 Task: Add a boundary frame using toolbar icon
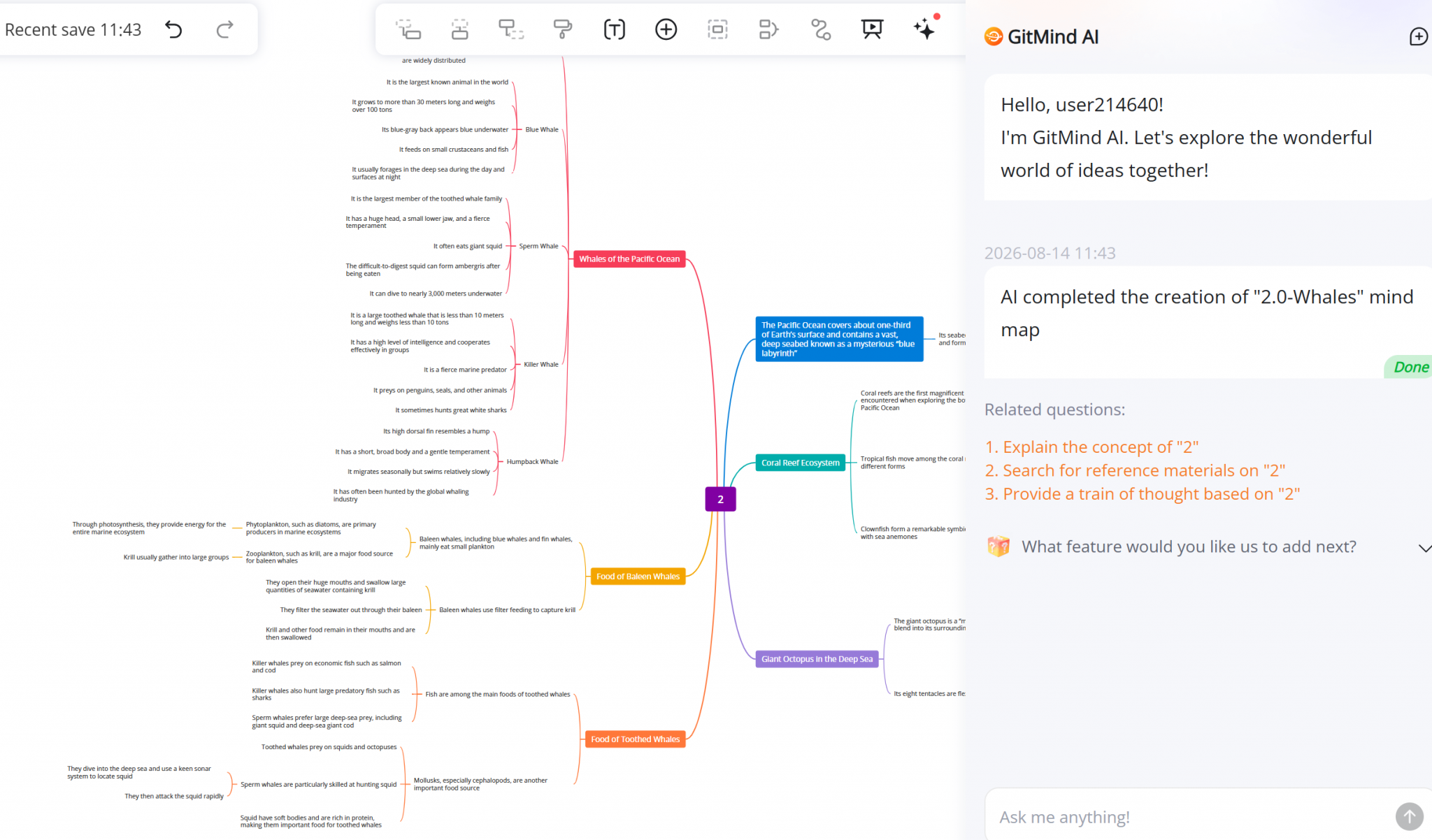point(717,29)
